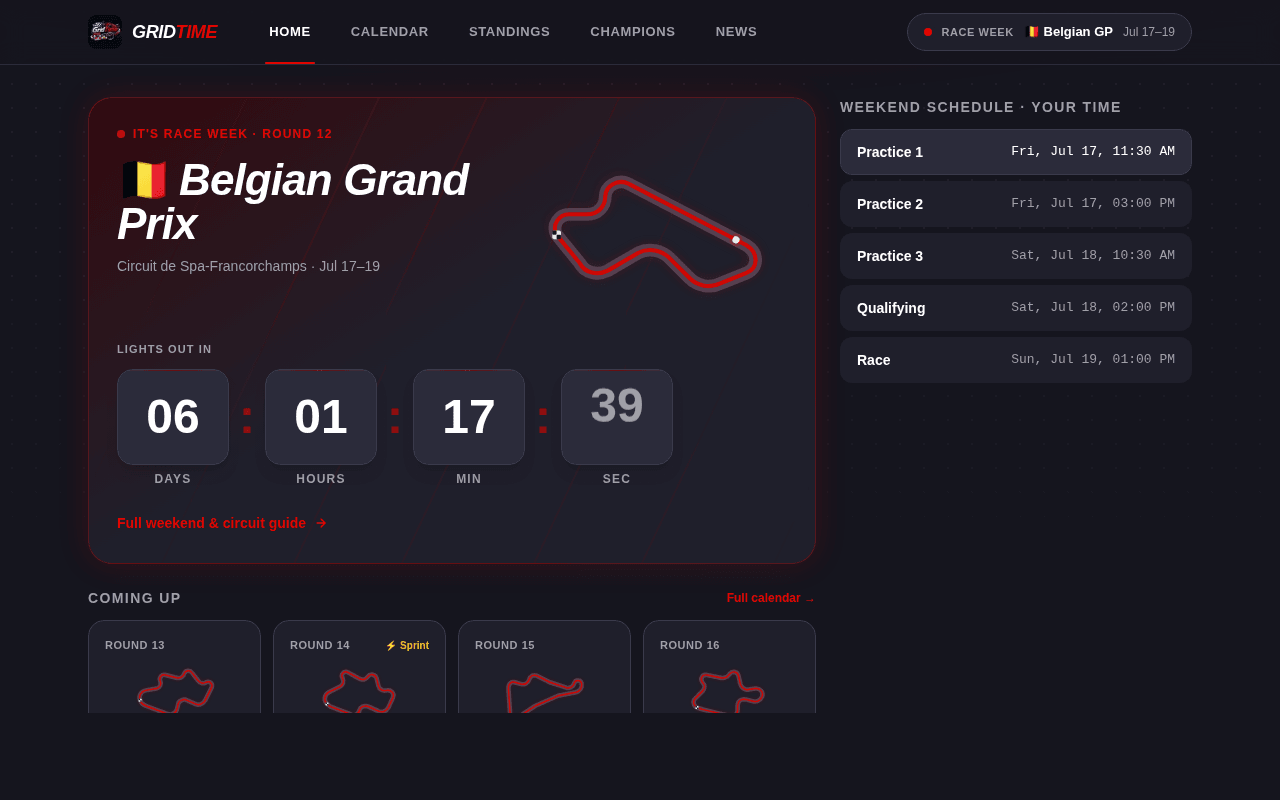Viewport: 1280px width, 800px height.
Task: Open the Round 14 card
Action: pyautogui.click(x=359, y=667)
